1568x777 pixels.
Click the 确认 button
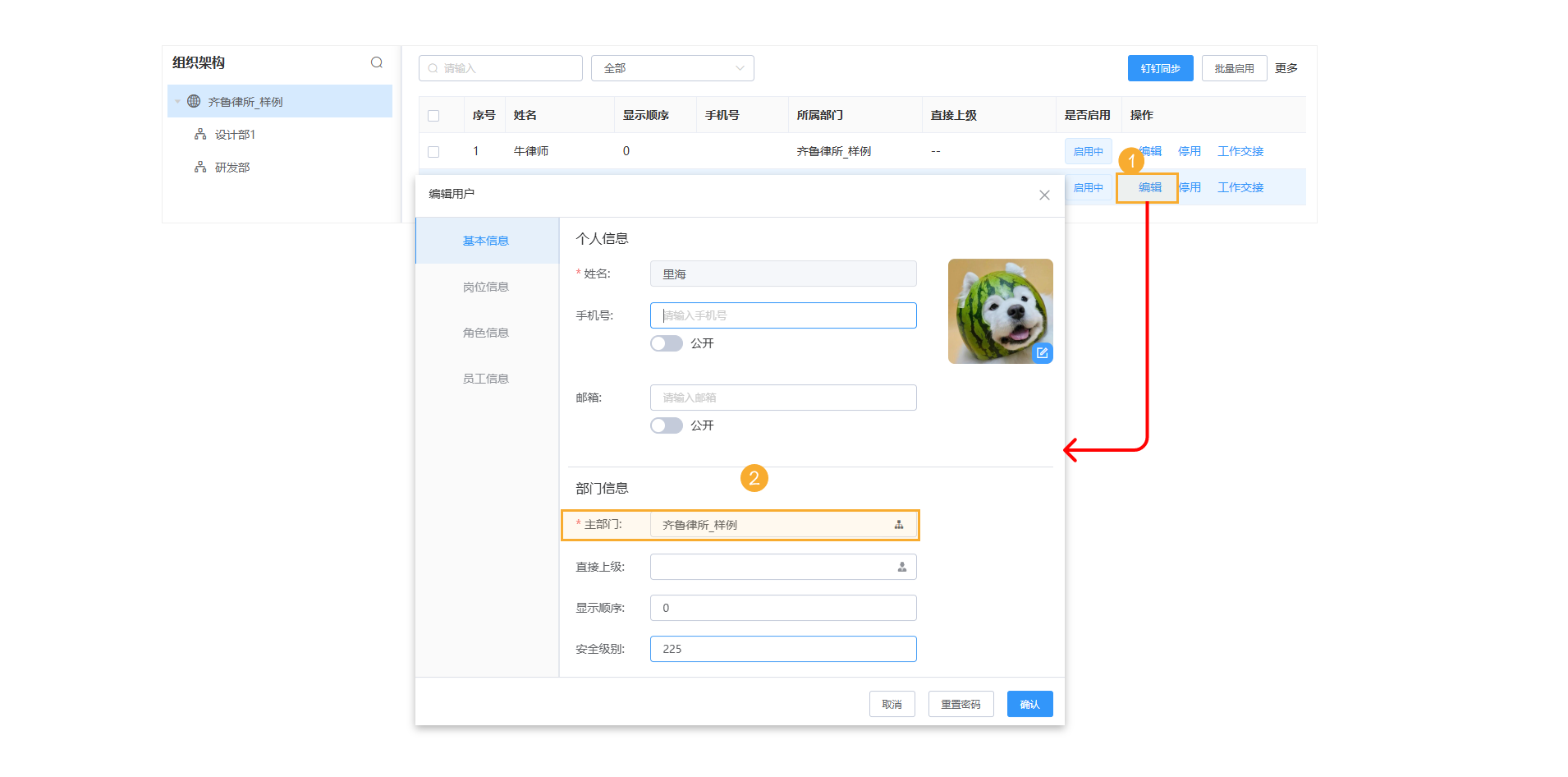1029,704
